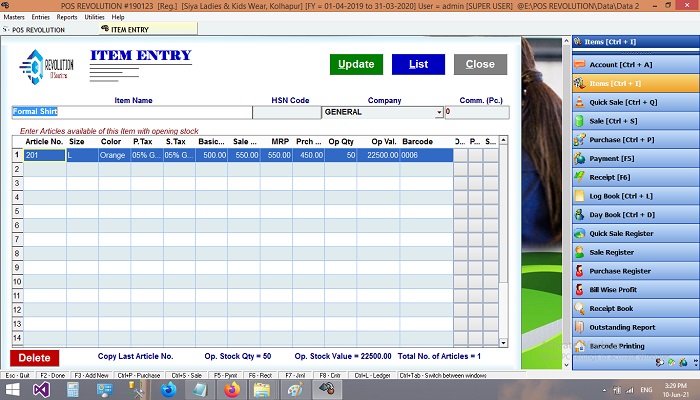Open Visual Studio from the taskbar

pos(42,390)
